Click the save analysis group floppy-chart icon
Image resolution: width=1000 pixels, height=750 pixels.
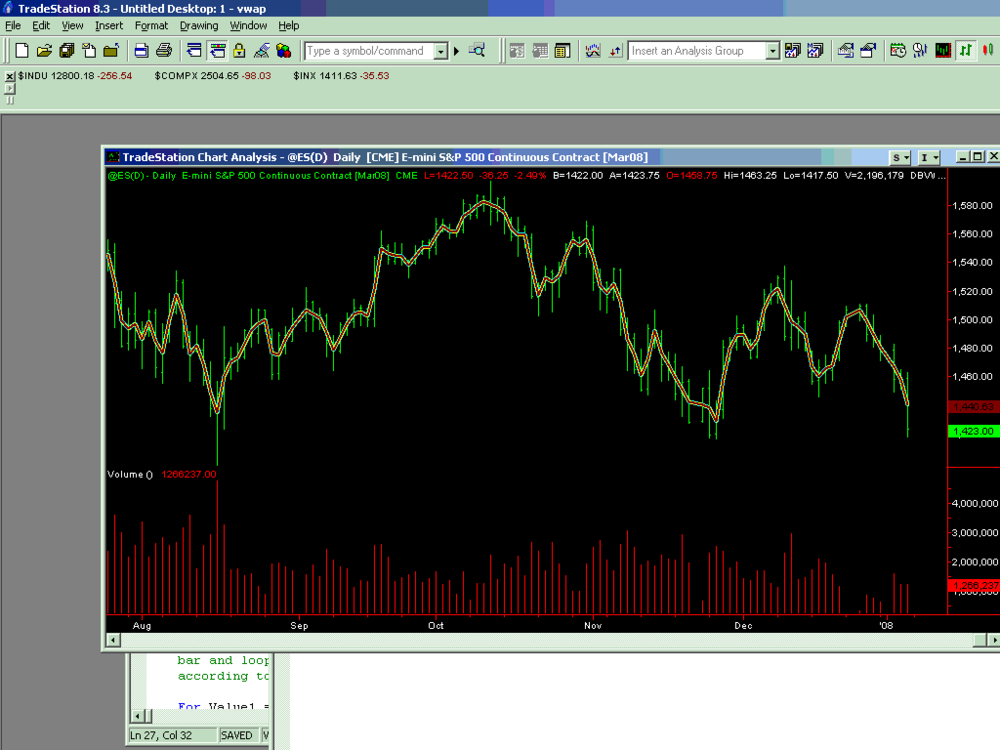[793, 51]
